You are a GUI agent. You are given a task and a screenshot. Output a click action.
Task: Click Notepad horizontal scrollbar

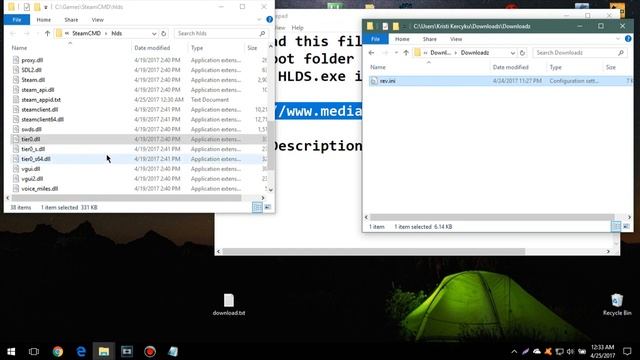[x=373, y=251]
